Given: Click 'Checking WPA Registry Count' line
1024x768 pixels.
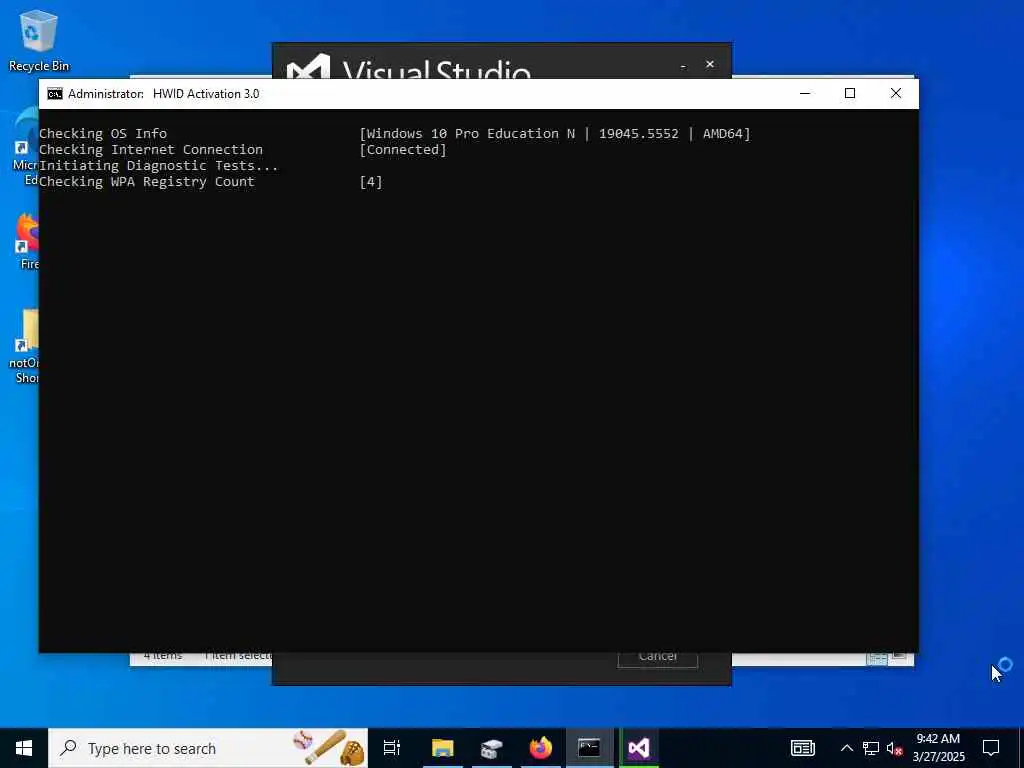Looking at the screenshot, I should coord(146,182).
